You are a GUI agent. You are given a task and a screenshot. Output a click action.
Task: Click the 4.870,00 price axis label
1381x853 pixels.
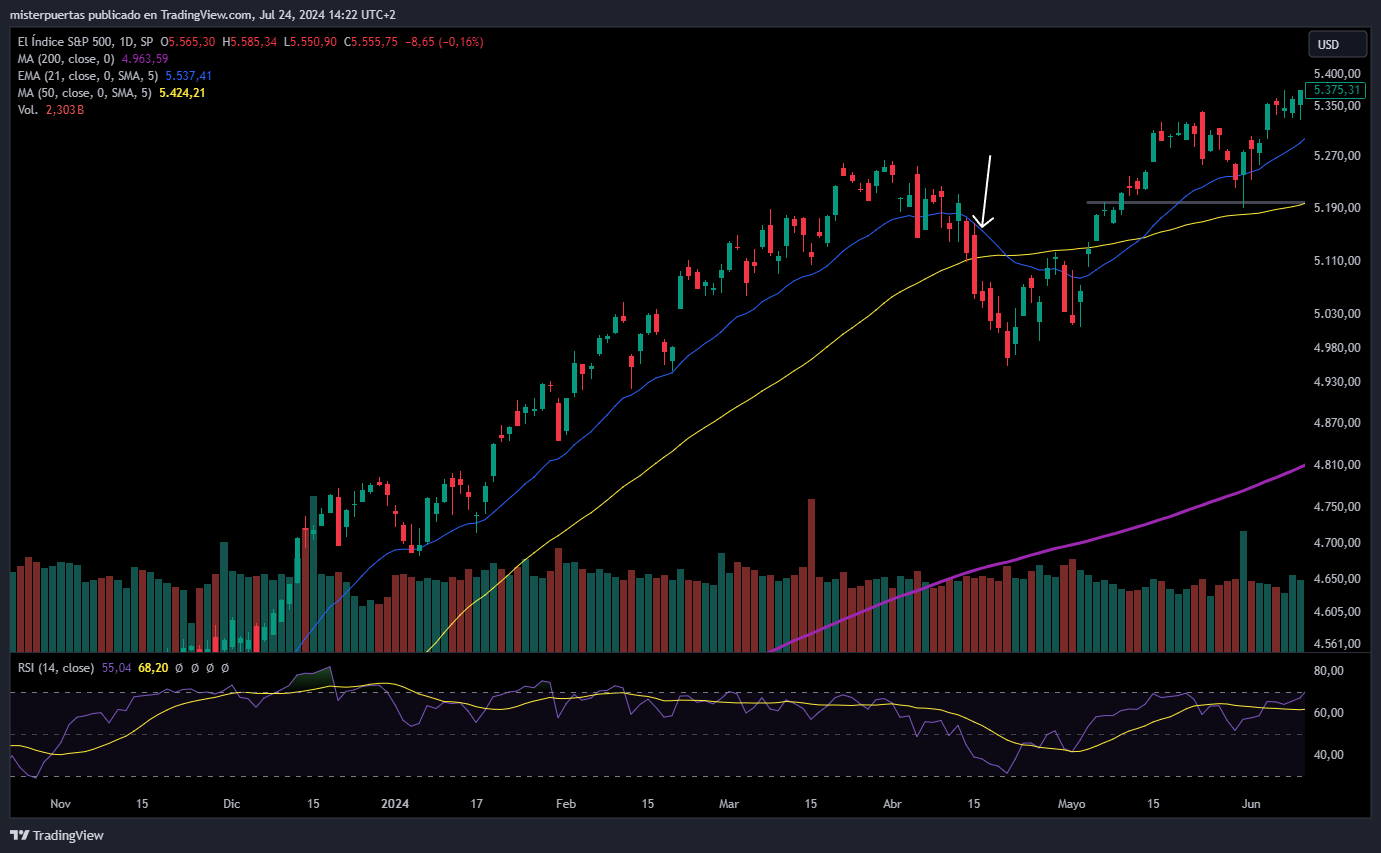(x=1338, y=424)
